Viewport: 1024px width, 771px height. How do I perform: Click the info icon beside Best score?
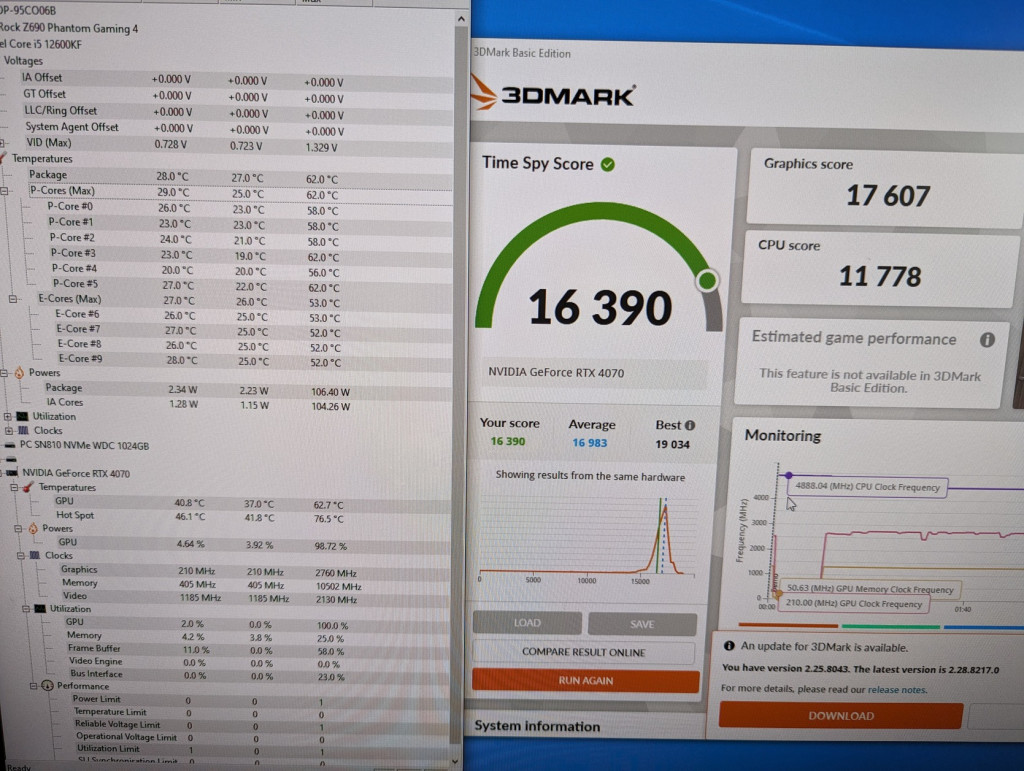(x=690, y=425)
